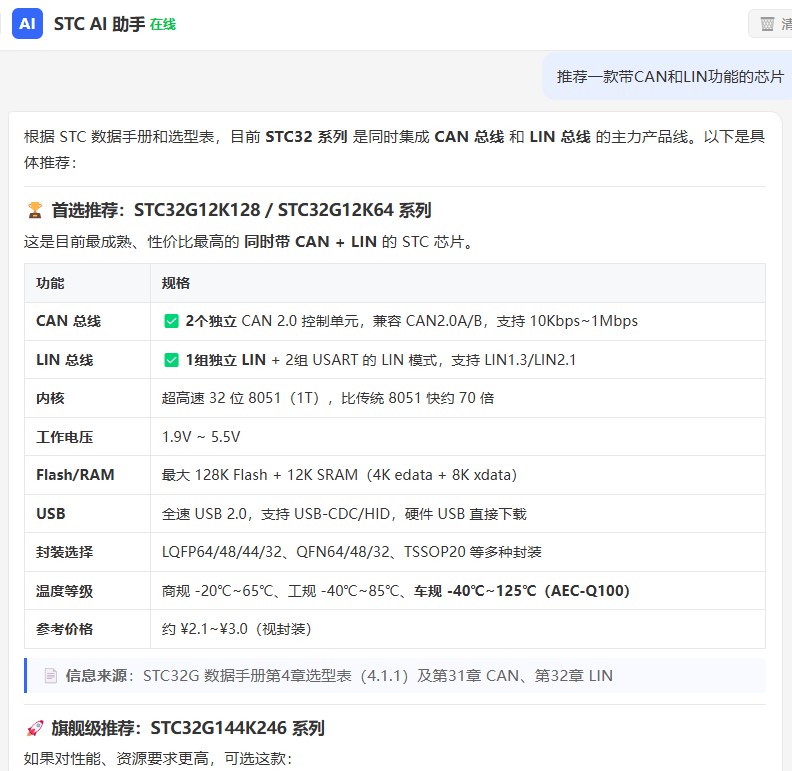This screenshot has width=792, height=771.
Task: Click the USB row specification text
Action: pos(344,514)
